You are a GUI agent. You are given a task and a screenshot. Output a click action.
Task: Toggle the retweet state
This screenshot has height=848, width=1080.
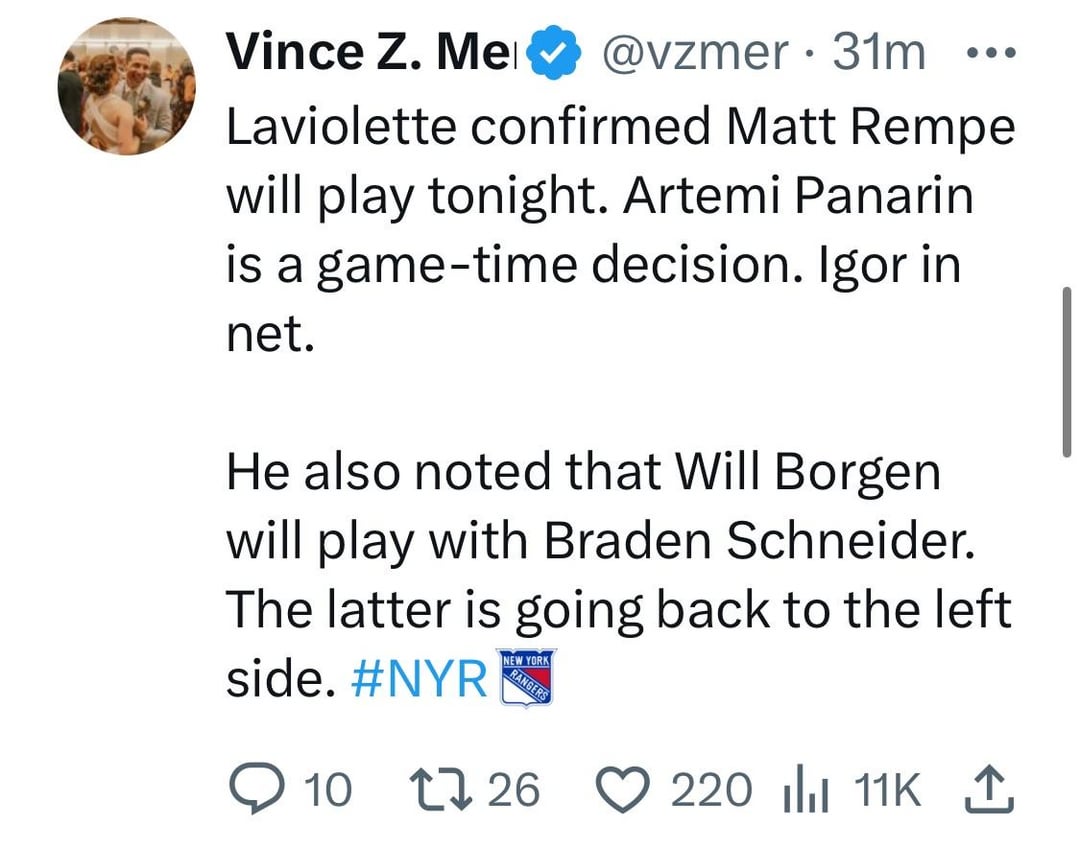click(442, 789)
